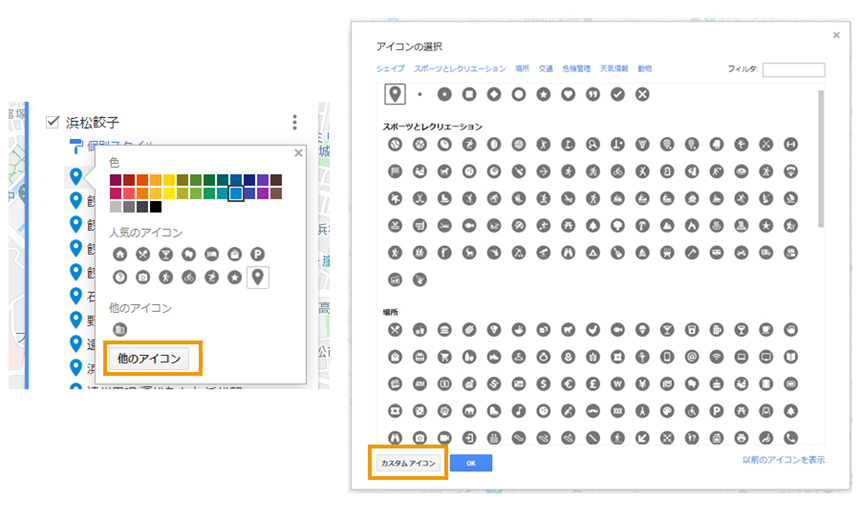Pick the selected bright blue swatch

coord(236,193)
